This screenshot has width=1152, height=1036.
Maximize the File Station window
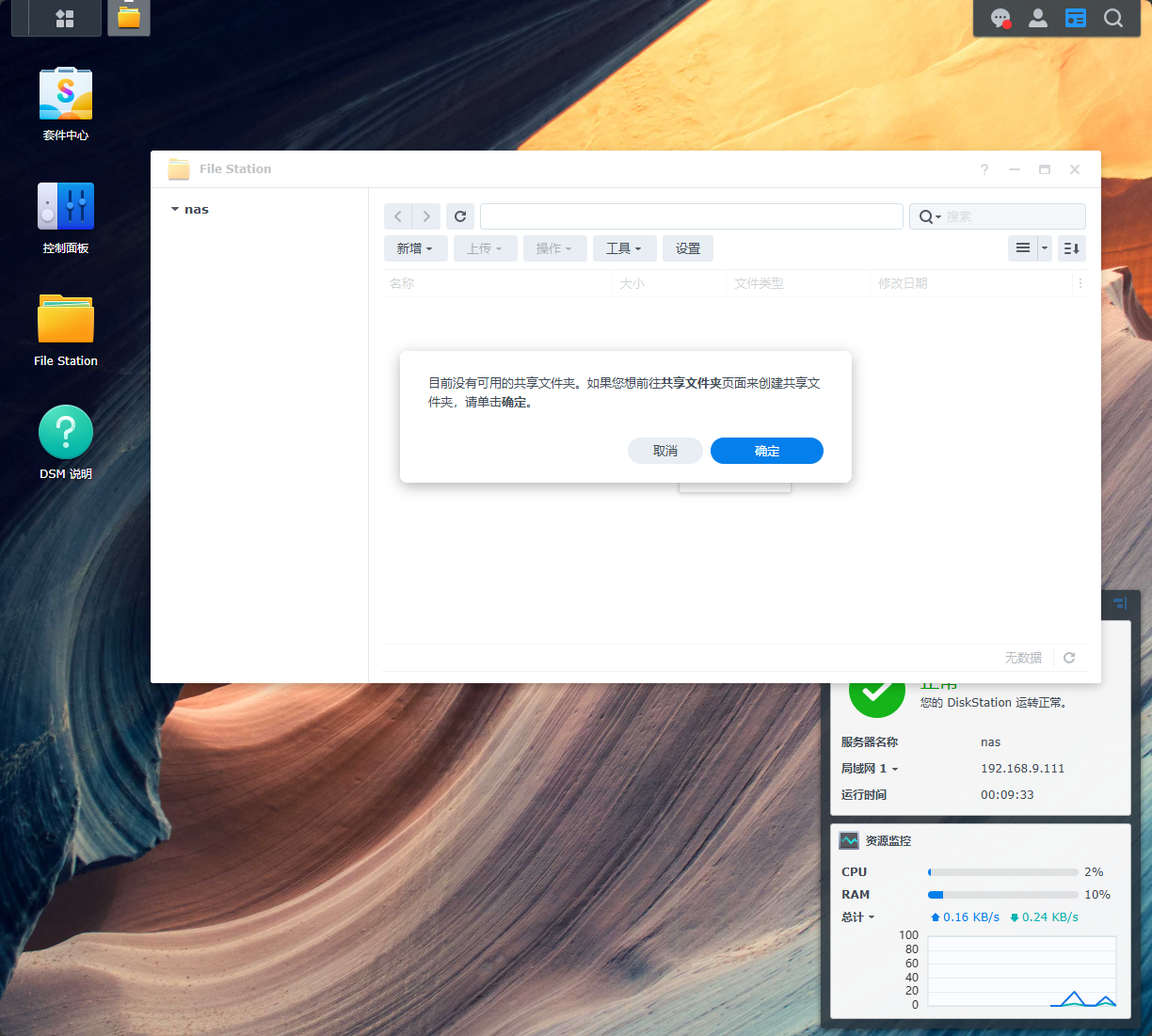pyautogui.click(x=1045, y=169)
